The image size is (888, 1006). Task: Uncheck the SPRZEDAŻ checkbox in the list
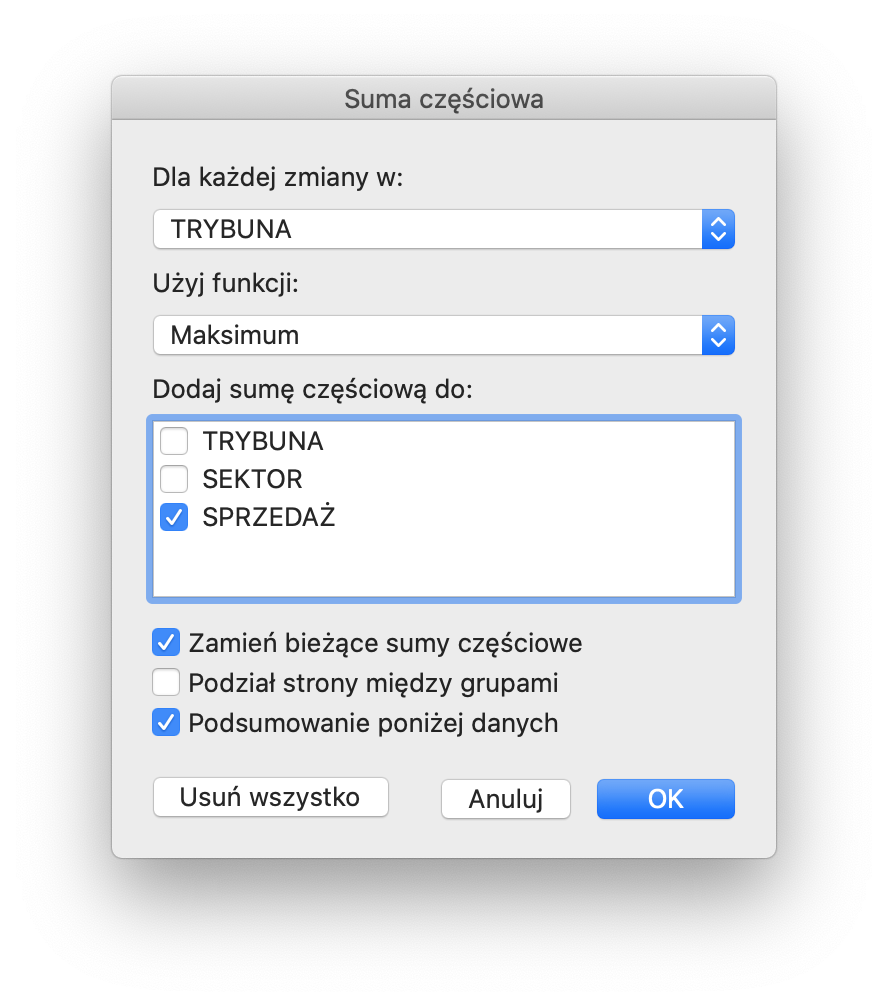coord(174,517)
